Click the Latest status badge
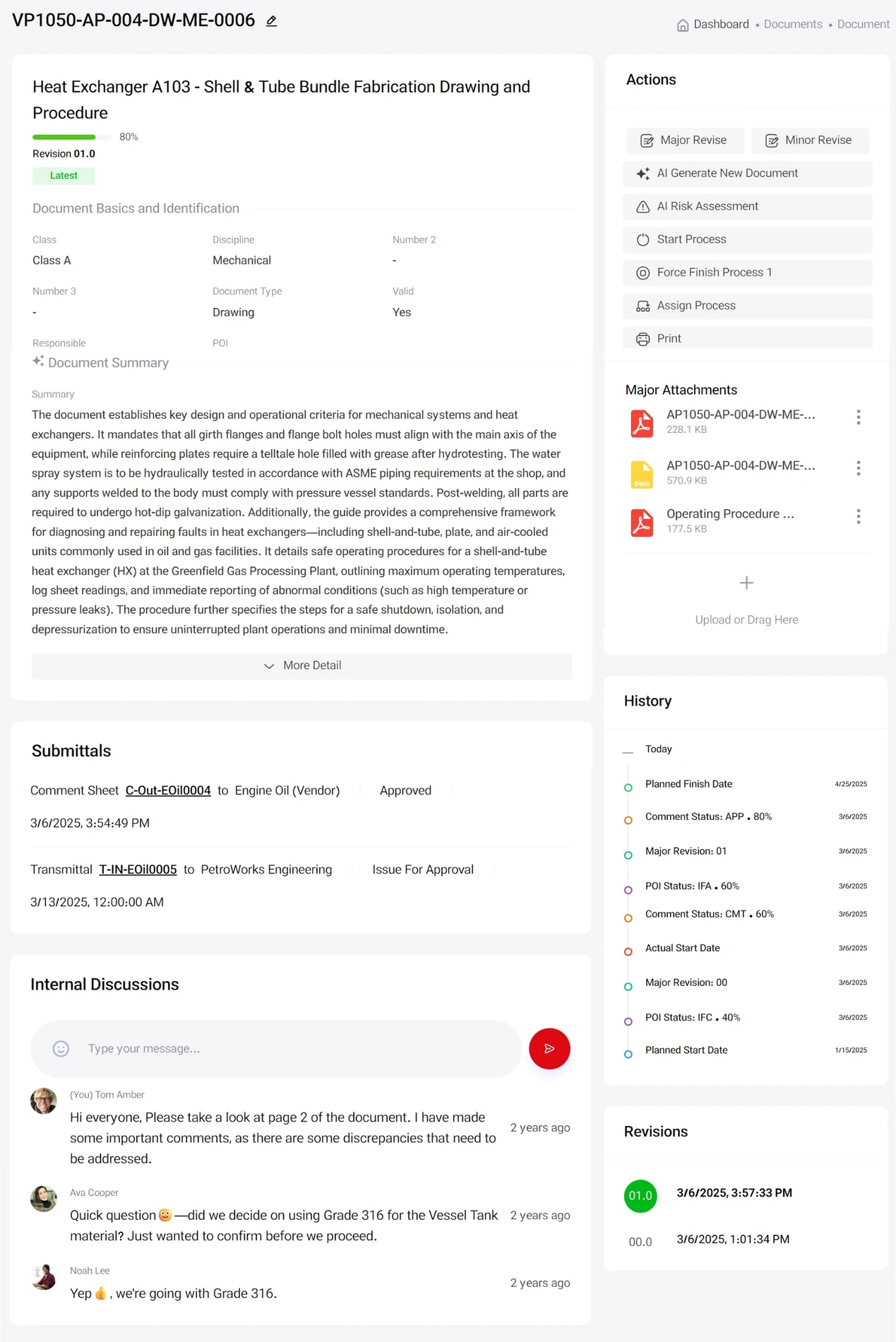 point(64,176)
